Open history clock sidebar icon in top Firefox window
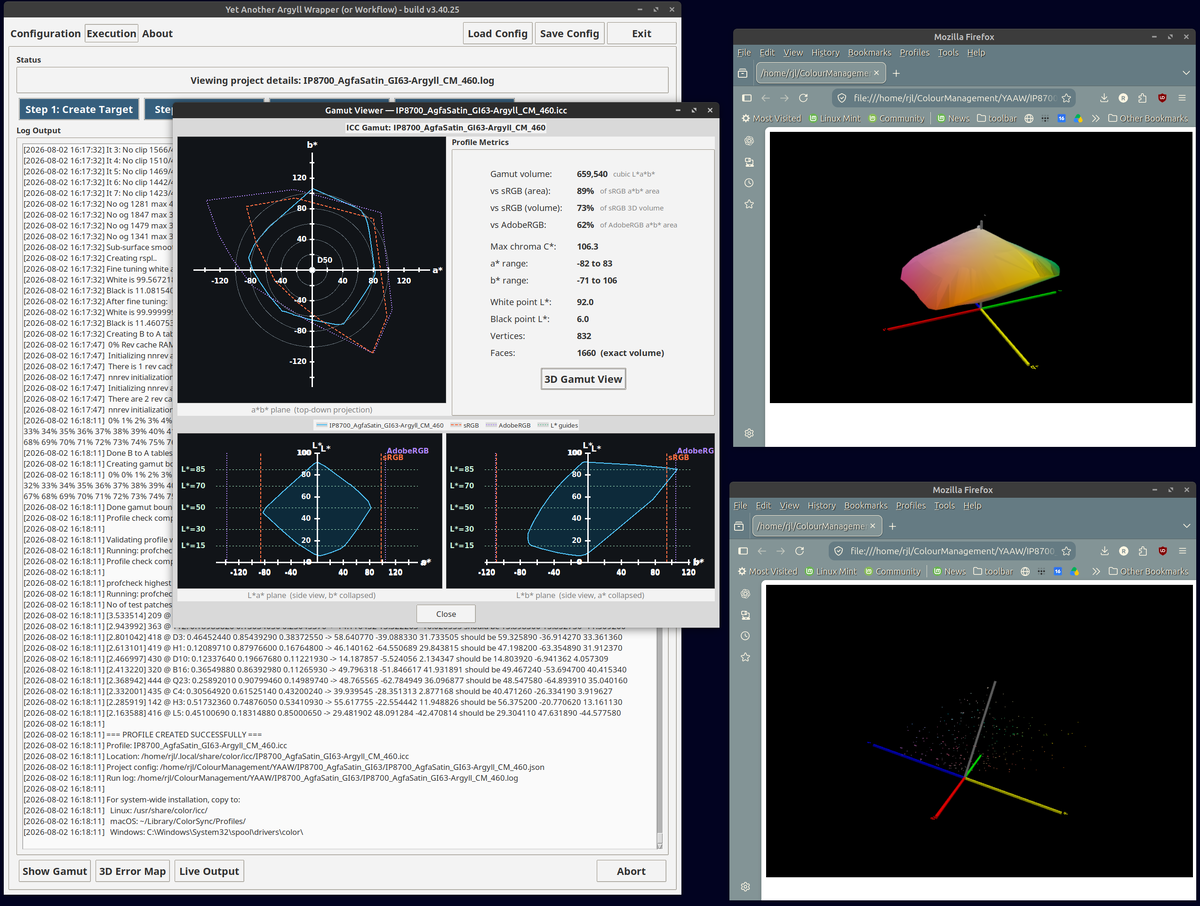This screenshot has height=906, width=1200. [x=748, y=183]
